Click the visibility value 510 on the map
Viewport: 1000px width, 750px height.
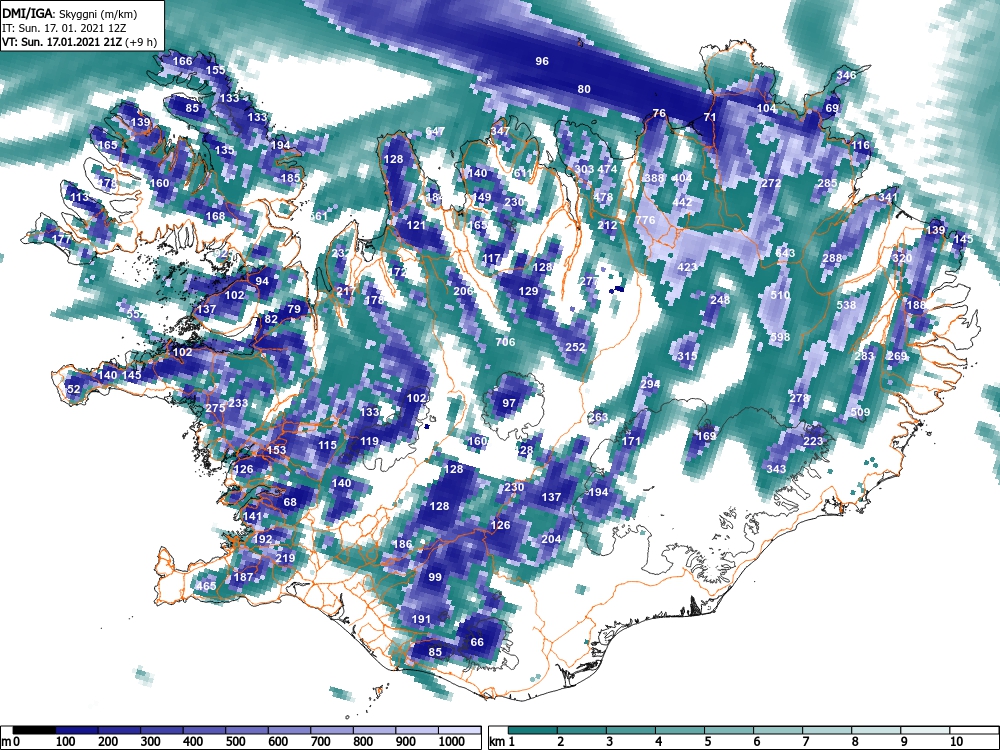click(x=780, y=295)
